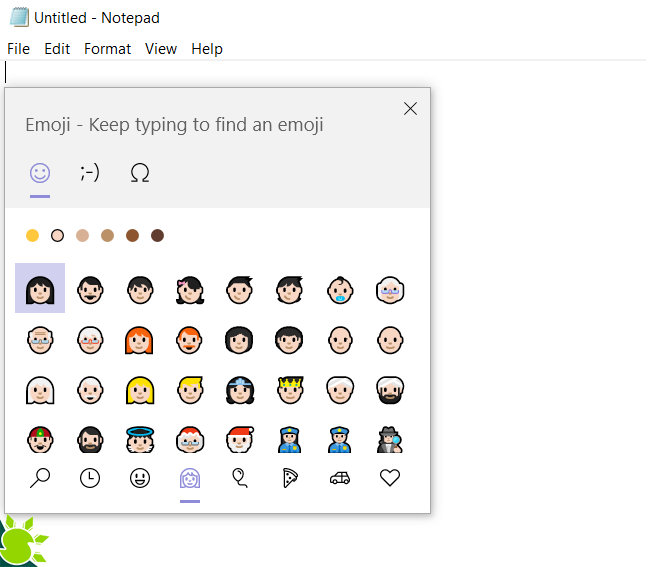Open the Help menu
The height and width of the screenshot is (567, 666).
click(207, 49)
